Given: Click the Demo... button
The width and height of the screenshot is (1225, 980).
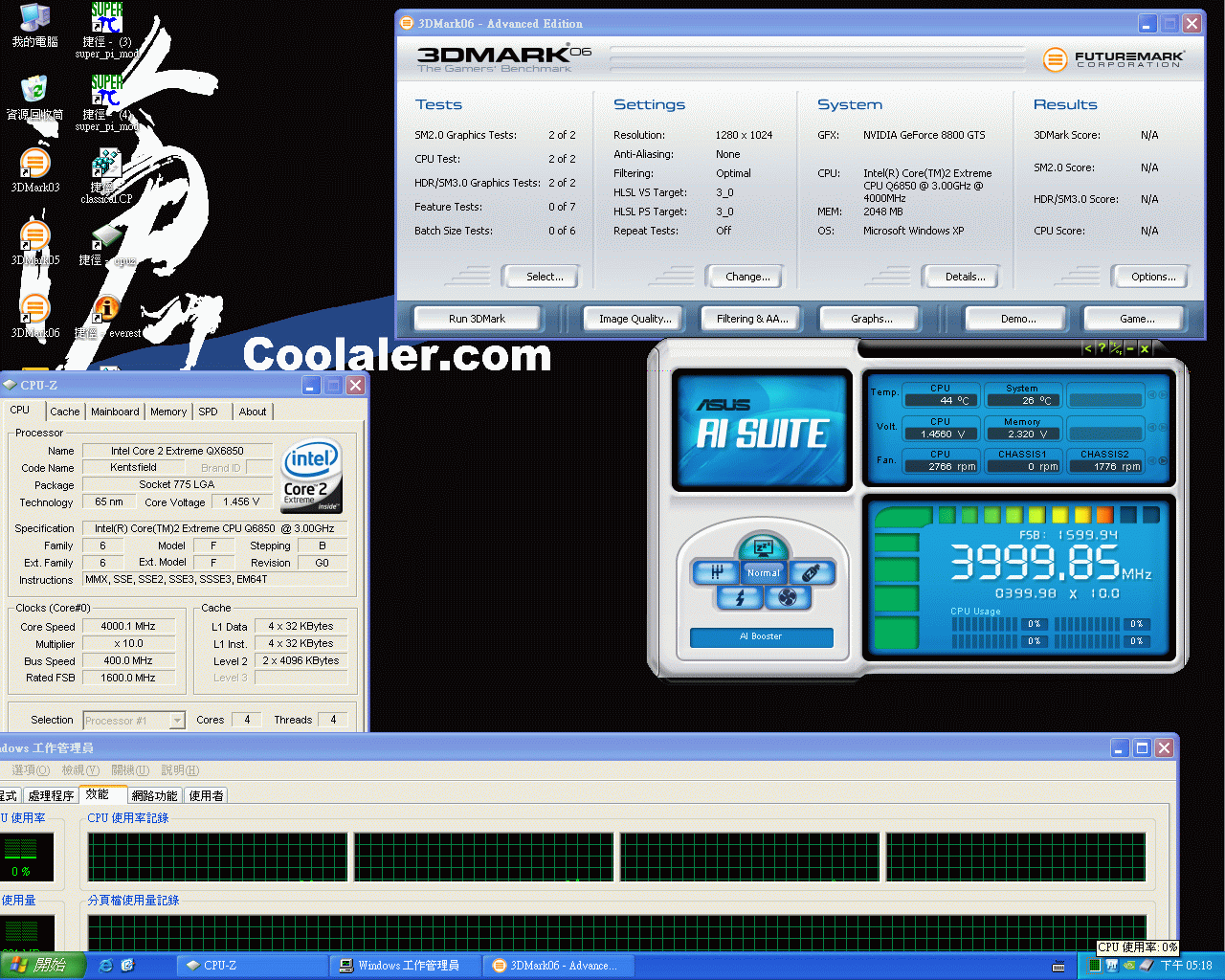Looking at the screenshot, I should (x=1018, y=319).
